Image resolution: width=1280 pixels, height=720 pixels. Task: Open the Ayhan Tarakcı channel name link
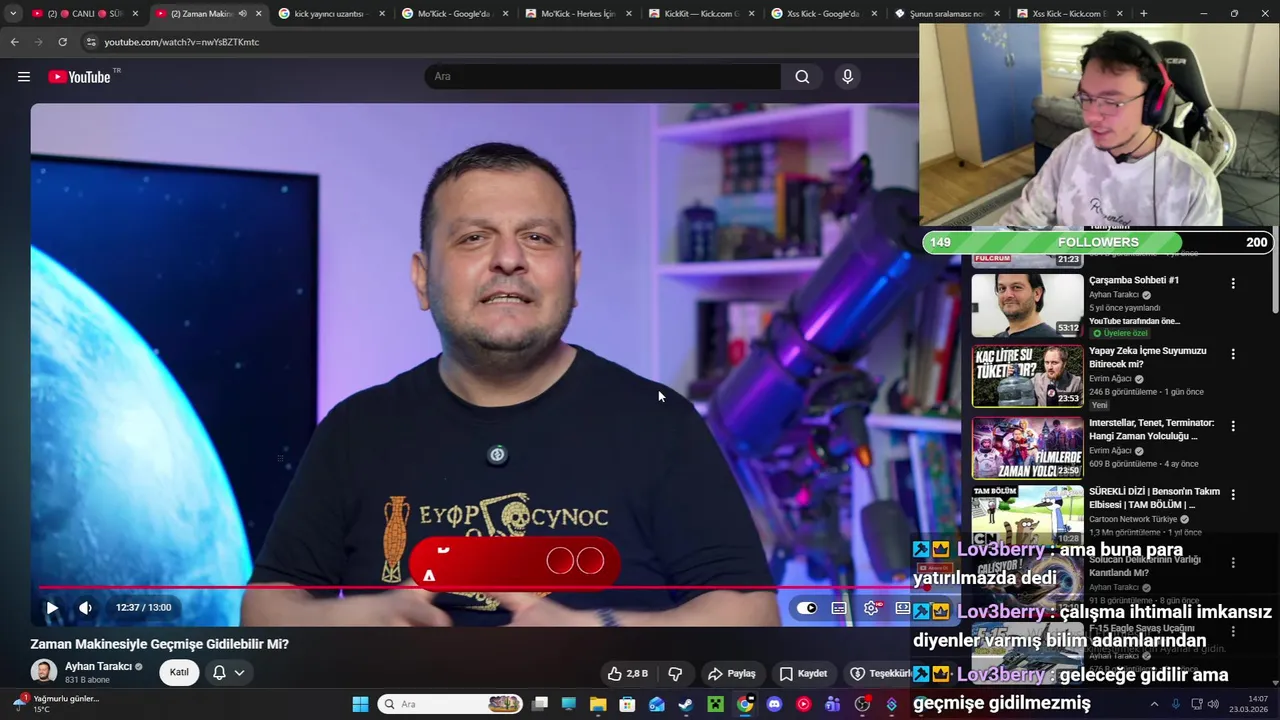pos(99,666)
